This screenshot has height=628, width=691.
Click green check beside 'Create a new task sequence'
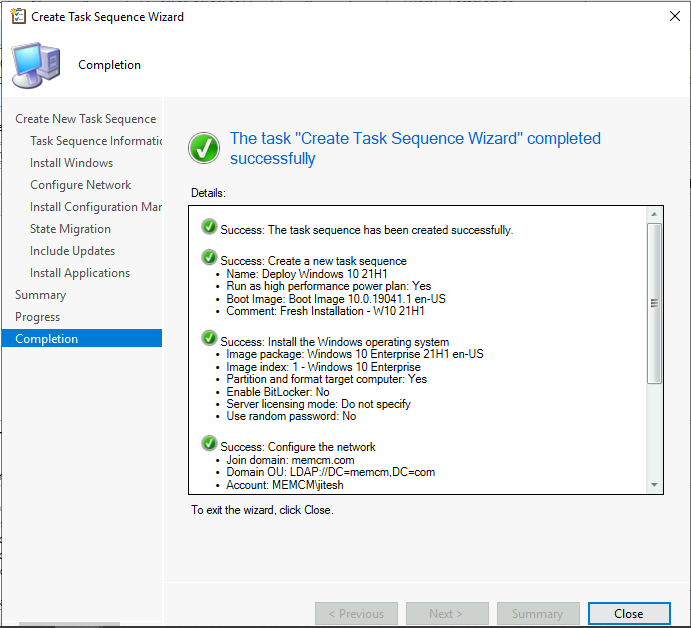pyautogui.click(x=209, y=257)
